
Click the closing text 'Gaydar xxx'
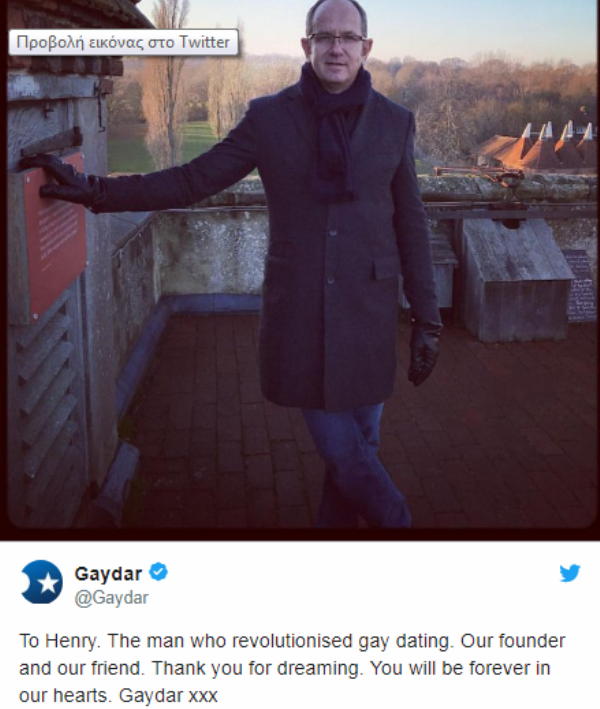click(168, 695)
